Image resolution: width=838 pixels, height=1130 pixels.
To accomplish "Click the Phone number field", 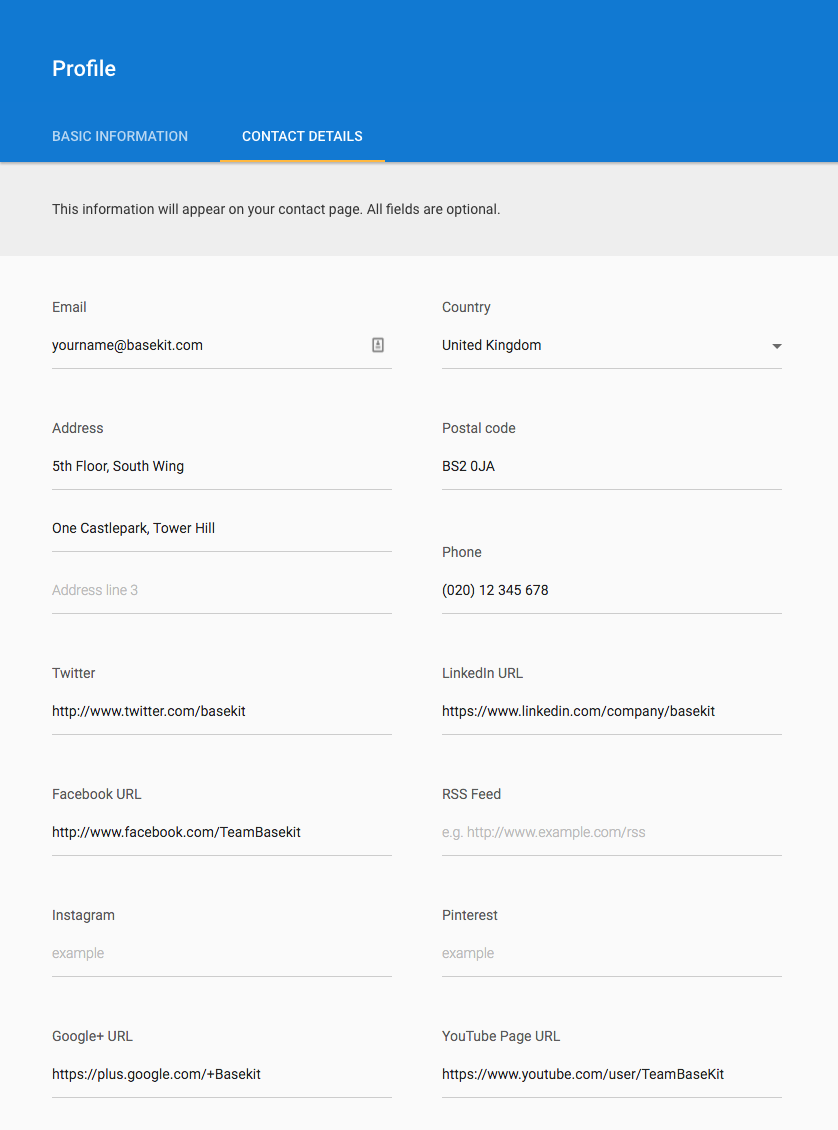I will pyautogui.click(x=612, y=590).
